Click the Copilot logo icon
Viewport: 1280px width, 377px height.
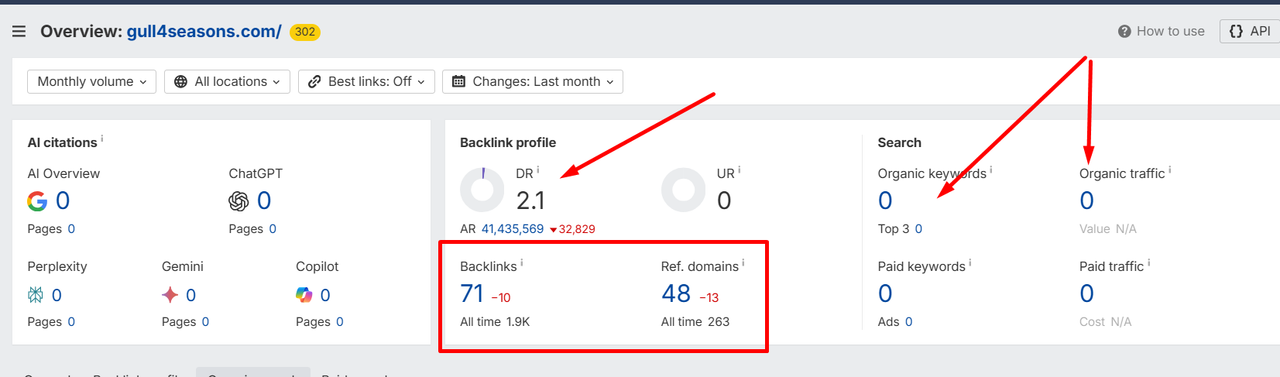point(304,295)
